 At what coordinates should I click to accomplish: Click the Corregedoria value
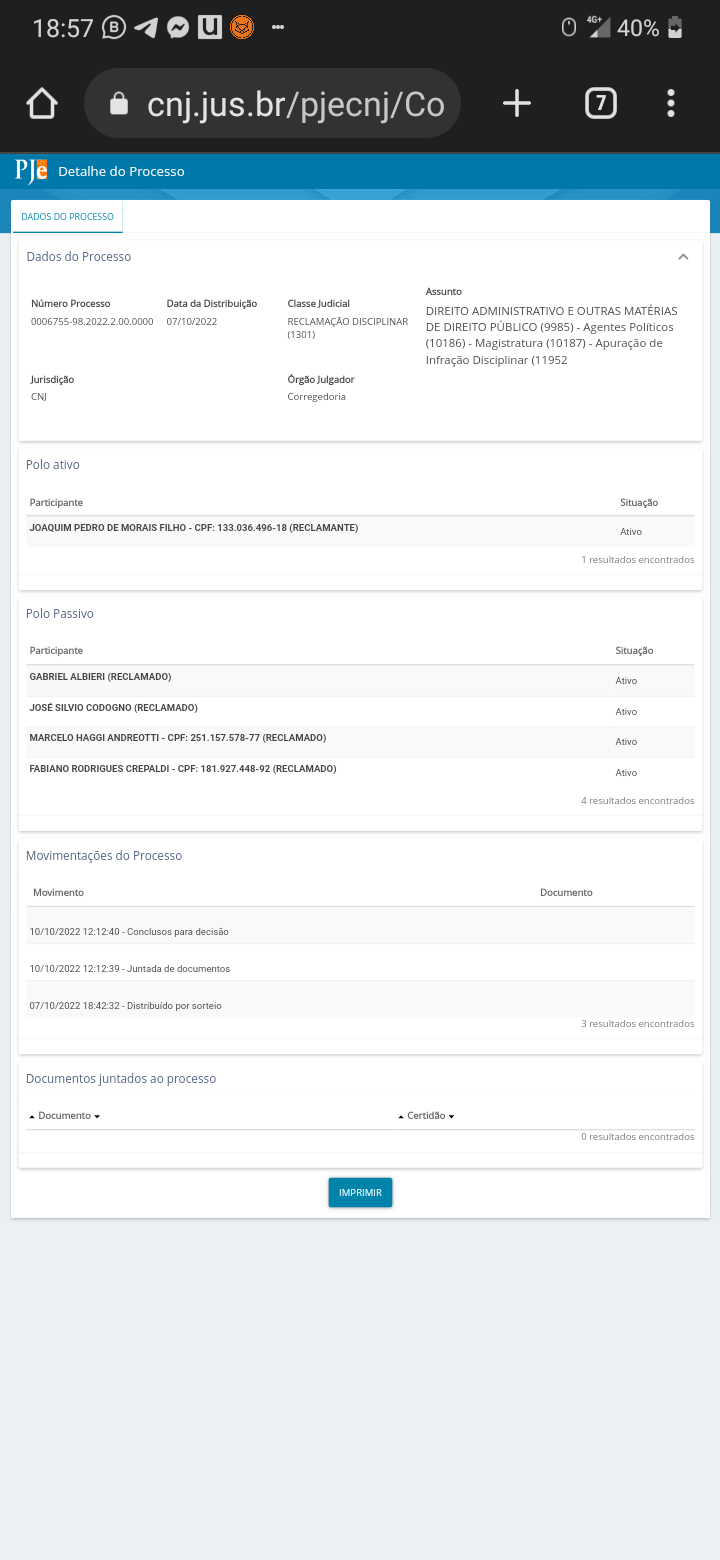coord(317,397)
